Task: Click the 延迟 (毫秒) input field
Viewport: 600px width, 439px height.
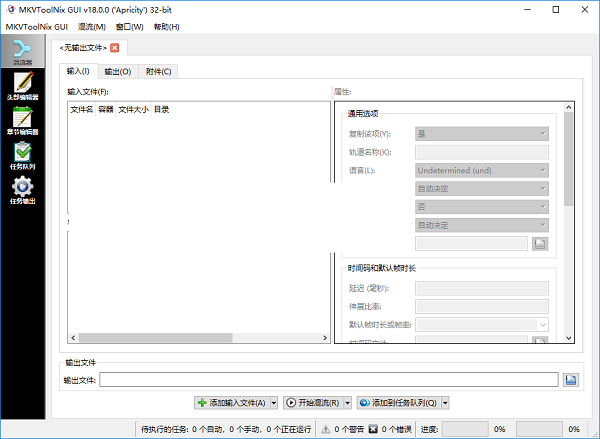Action: coord(482,288)
